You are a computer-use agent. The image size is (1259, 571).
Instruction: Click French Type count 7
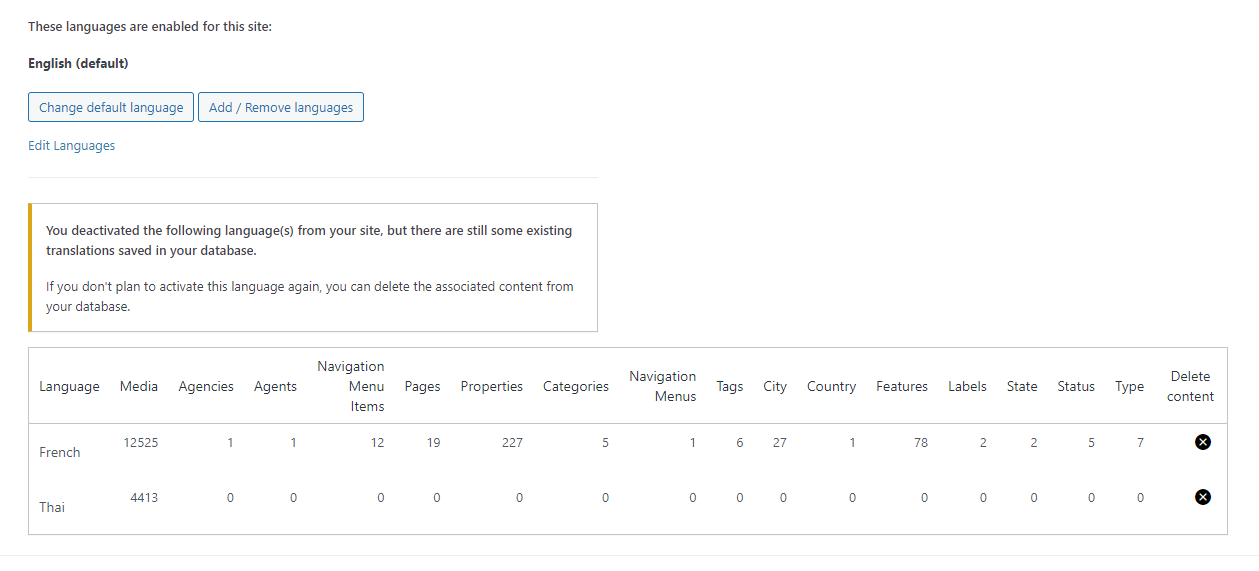tap(1140, 442)
